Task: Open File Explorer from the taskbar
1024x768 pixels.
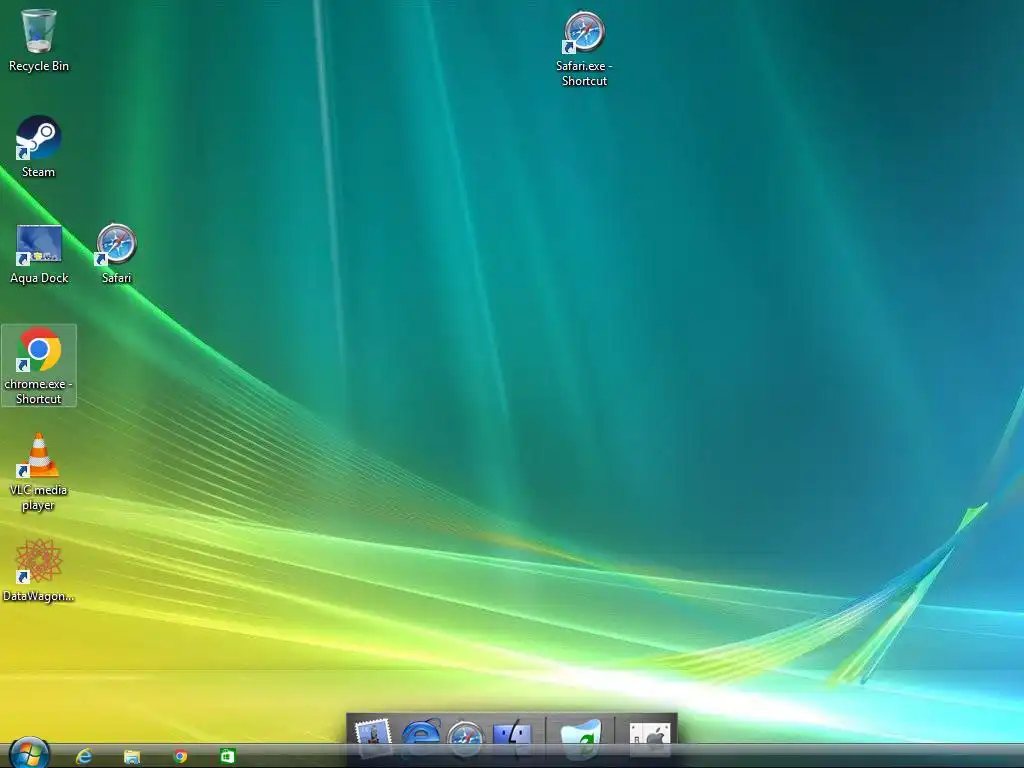Action: tap(132, 756)
